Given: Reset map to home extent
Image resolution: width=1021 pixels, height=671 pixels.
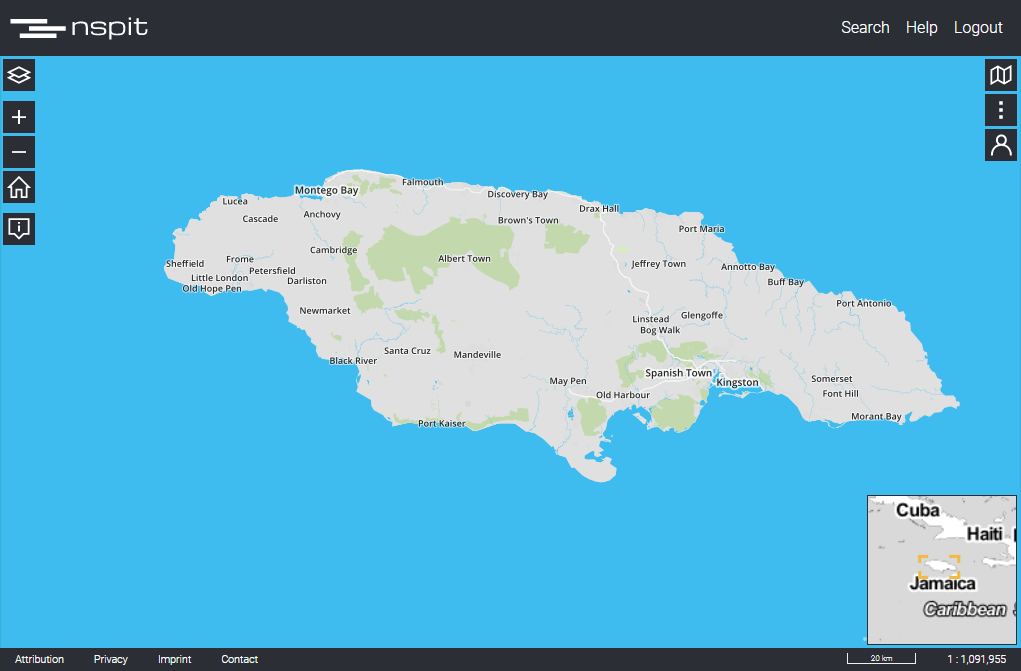Looking at the screenshot, I should coord(19,187).
